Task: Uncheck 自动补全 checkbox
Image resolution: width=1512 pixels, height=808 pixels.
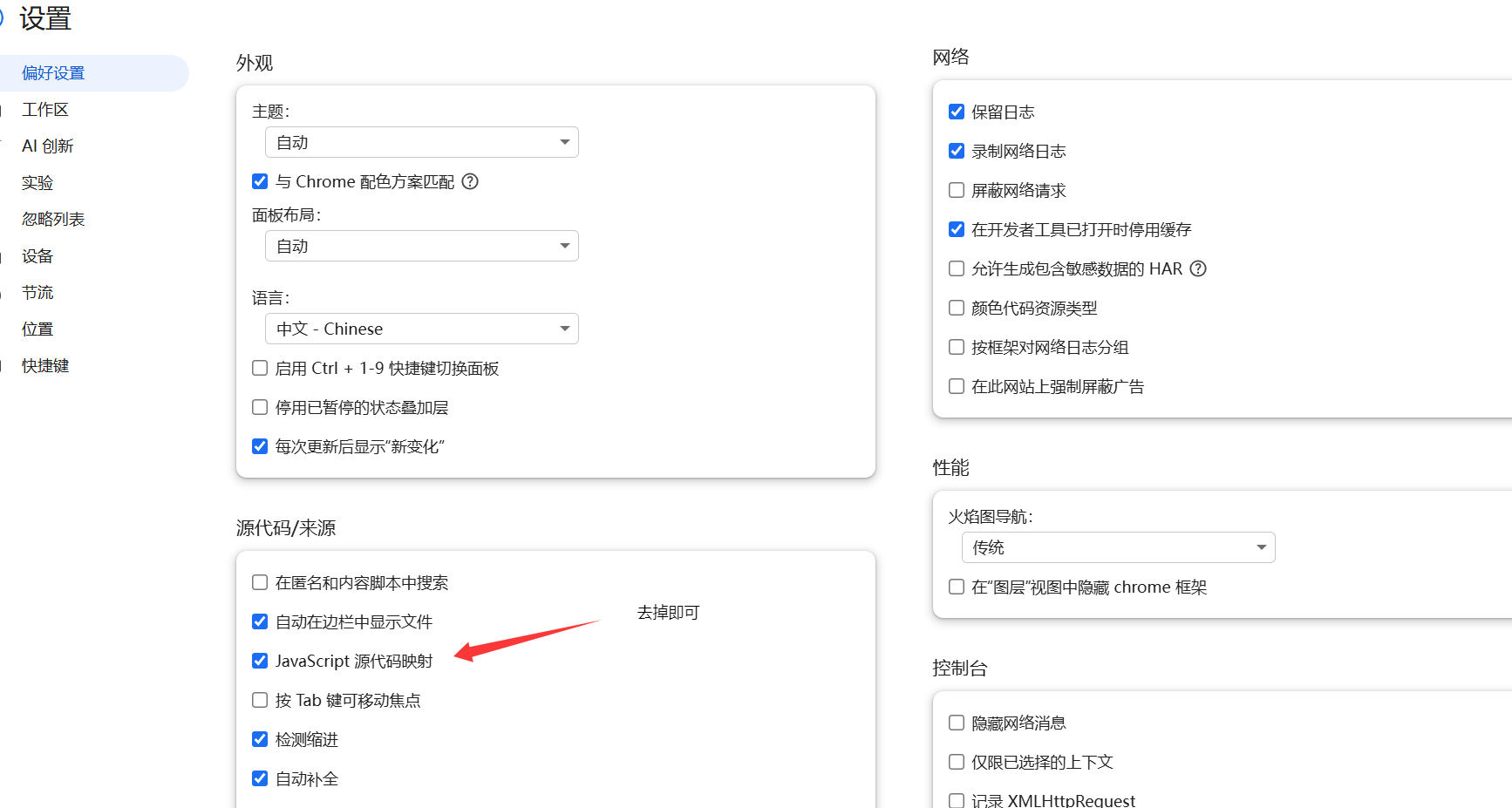Action: (260, 778)
